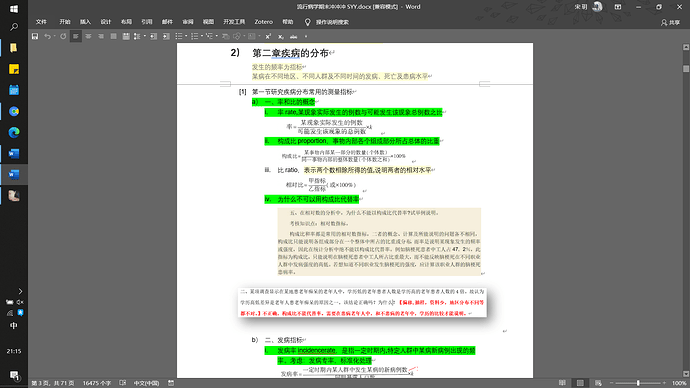Click the vertical scrollbar thumb
Image resolution: width=690 pixels, height=388 pixels.
[686, 69]
